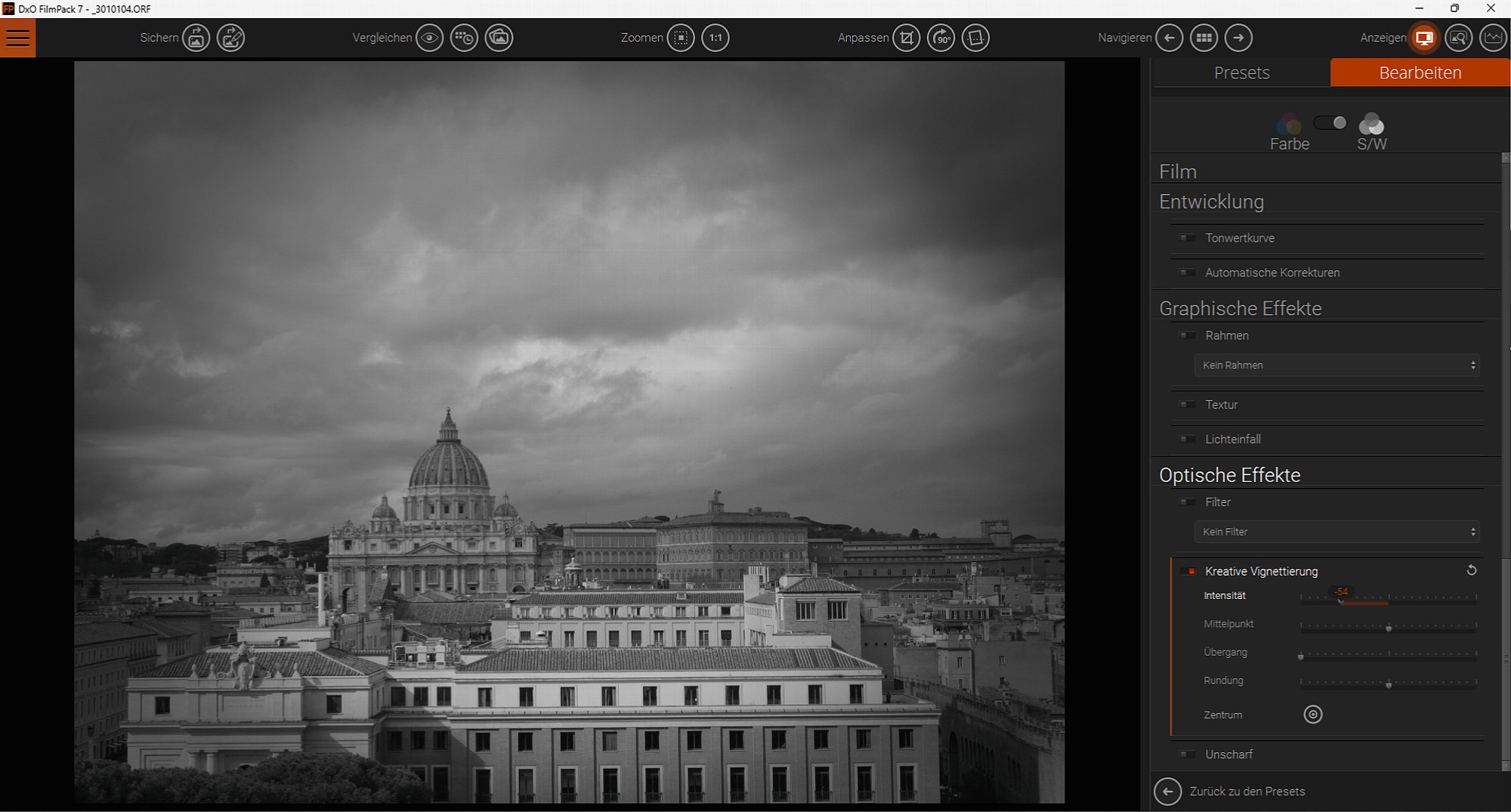This screenshot has width=1511, height=812.
Task: Select the crop tool icon
Action: tap(906, 38)
